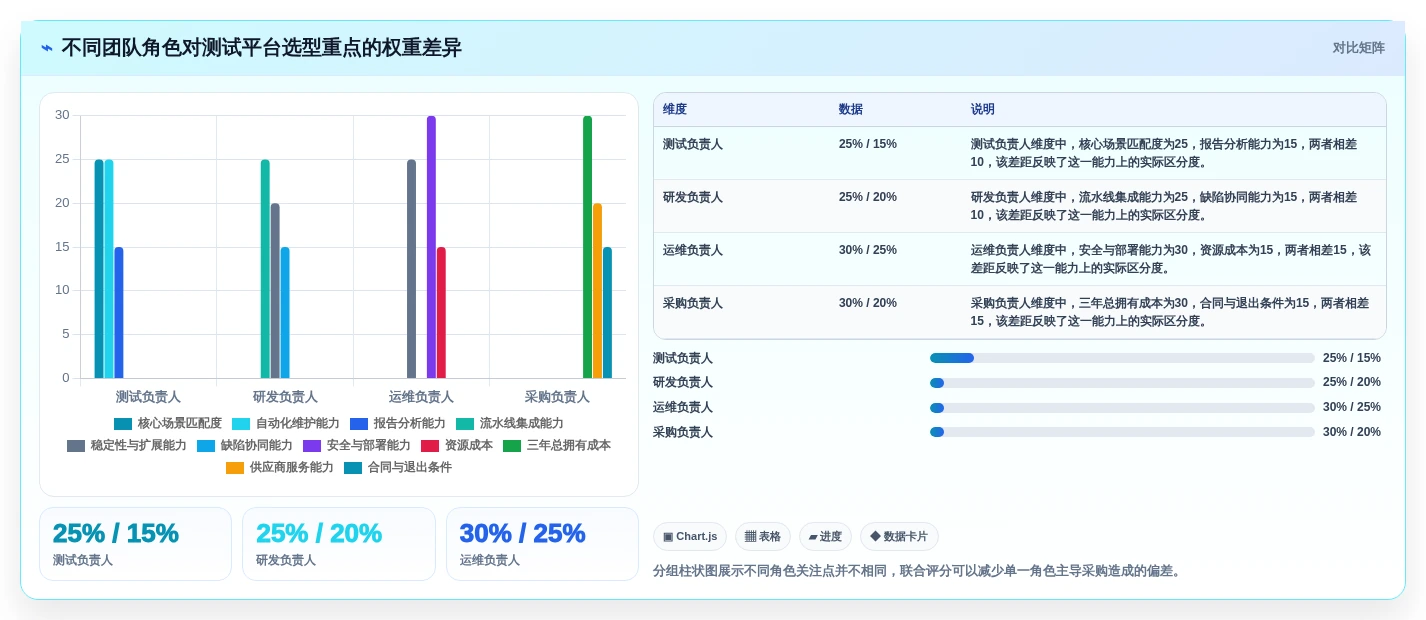Toggle 安全与部署能力 legend entry
The image size is (1426, 620).
coord(357,445)
